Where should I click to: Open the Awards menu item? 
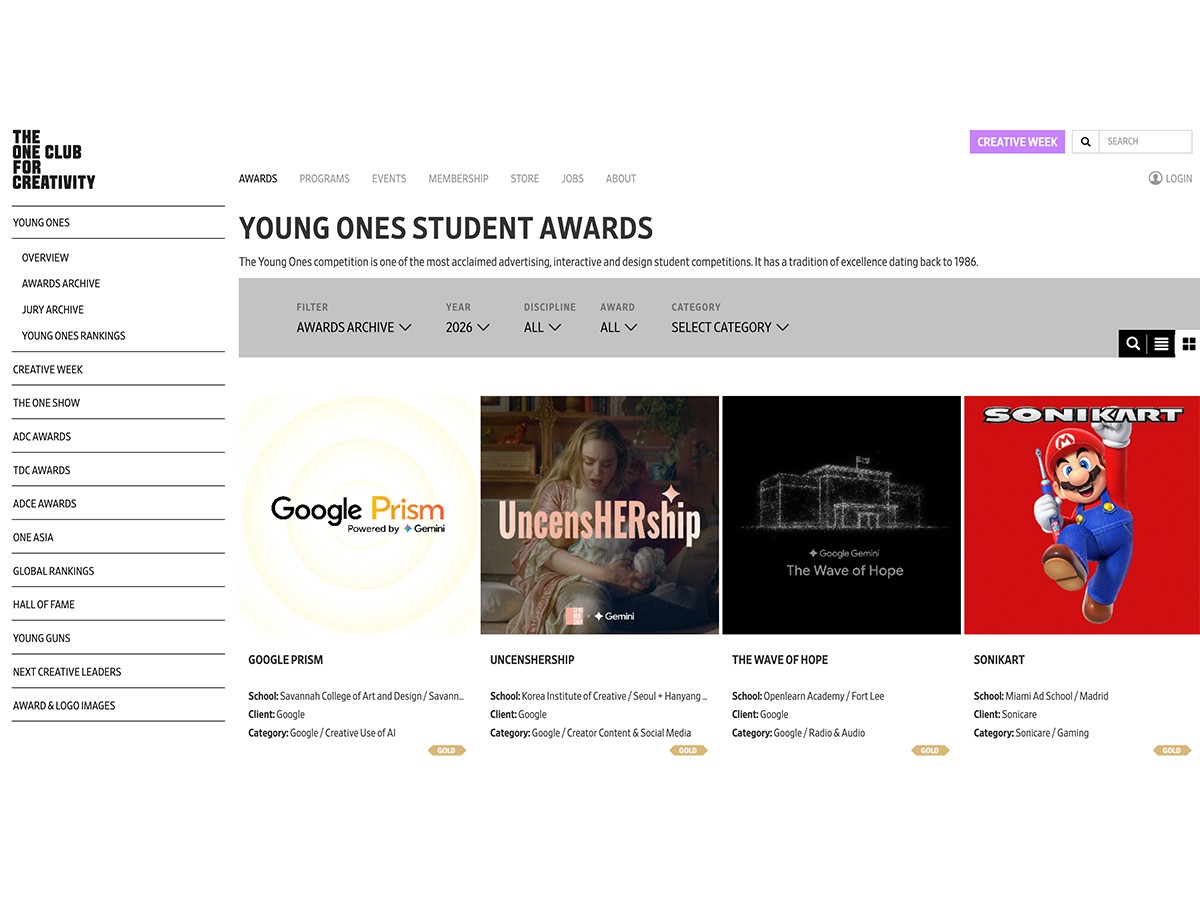258,179
